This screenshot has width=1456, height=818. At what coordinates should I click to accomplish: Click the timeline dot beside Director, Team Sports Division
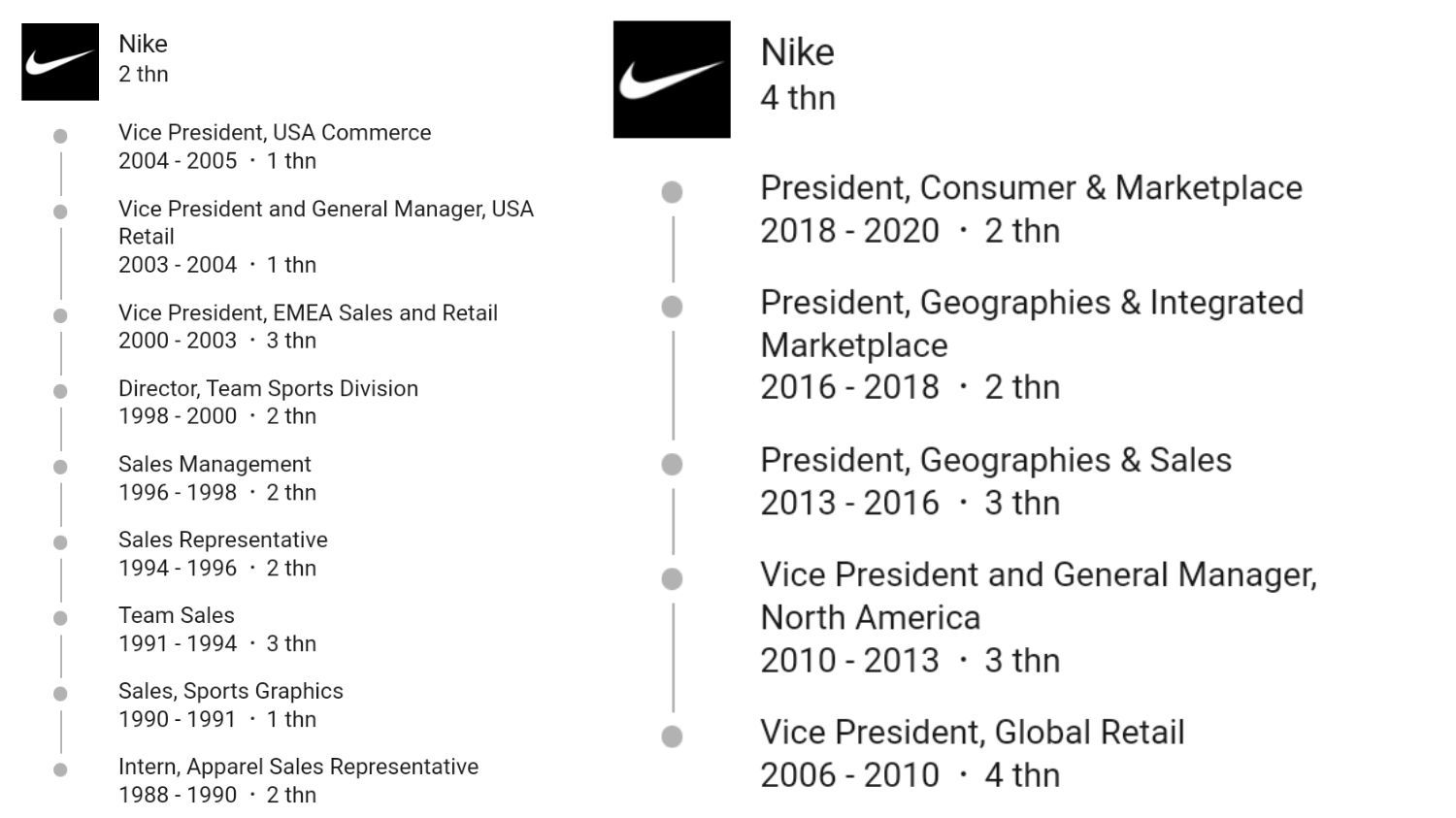[x=60, y=391]
